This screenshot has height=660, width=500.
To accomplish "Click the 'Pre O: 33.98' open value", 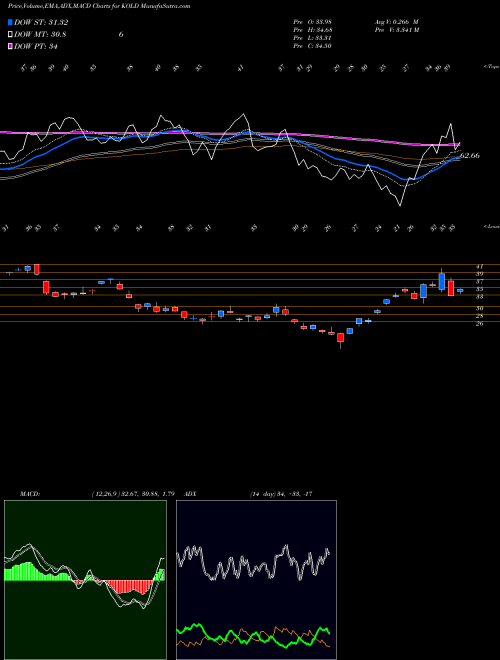I will [313, 22].
